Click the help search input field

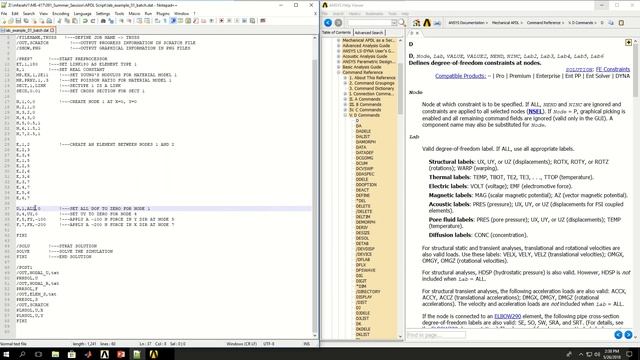(x=369, y=23)
